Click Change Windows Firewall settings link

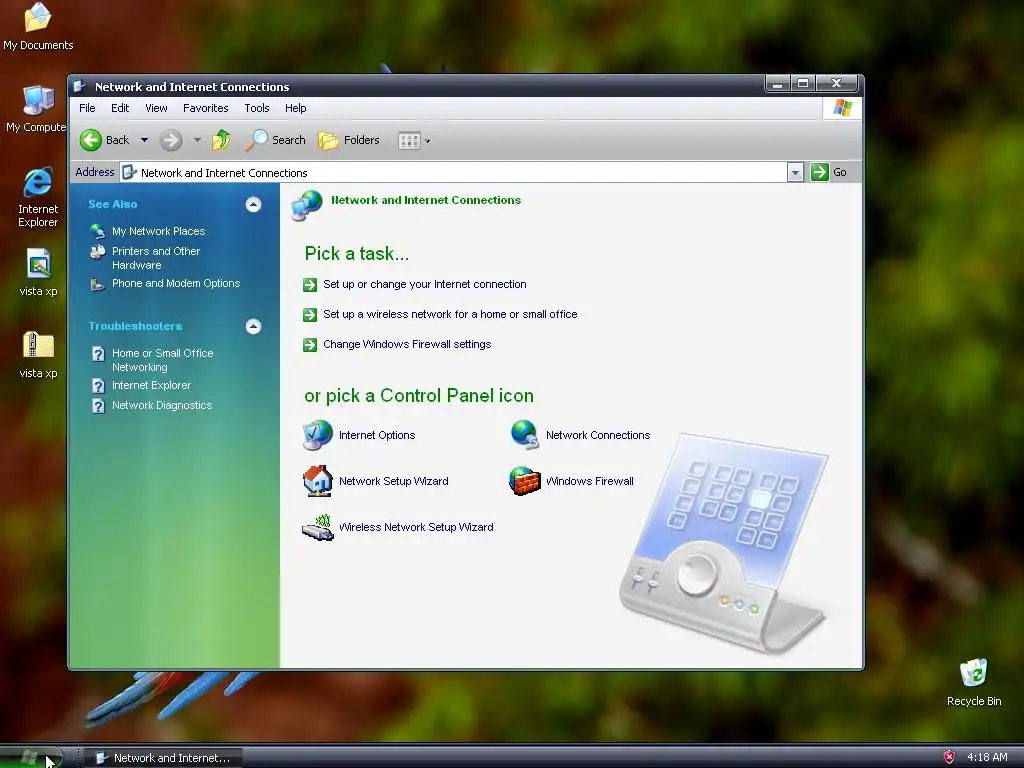[x=407, y=344]
